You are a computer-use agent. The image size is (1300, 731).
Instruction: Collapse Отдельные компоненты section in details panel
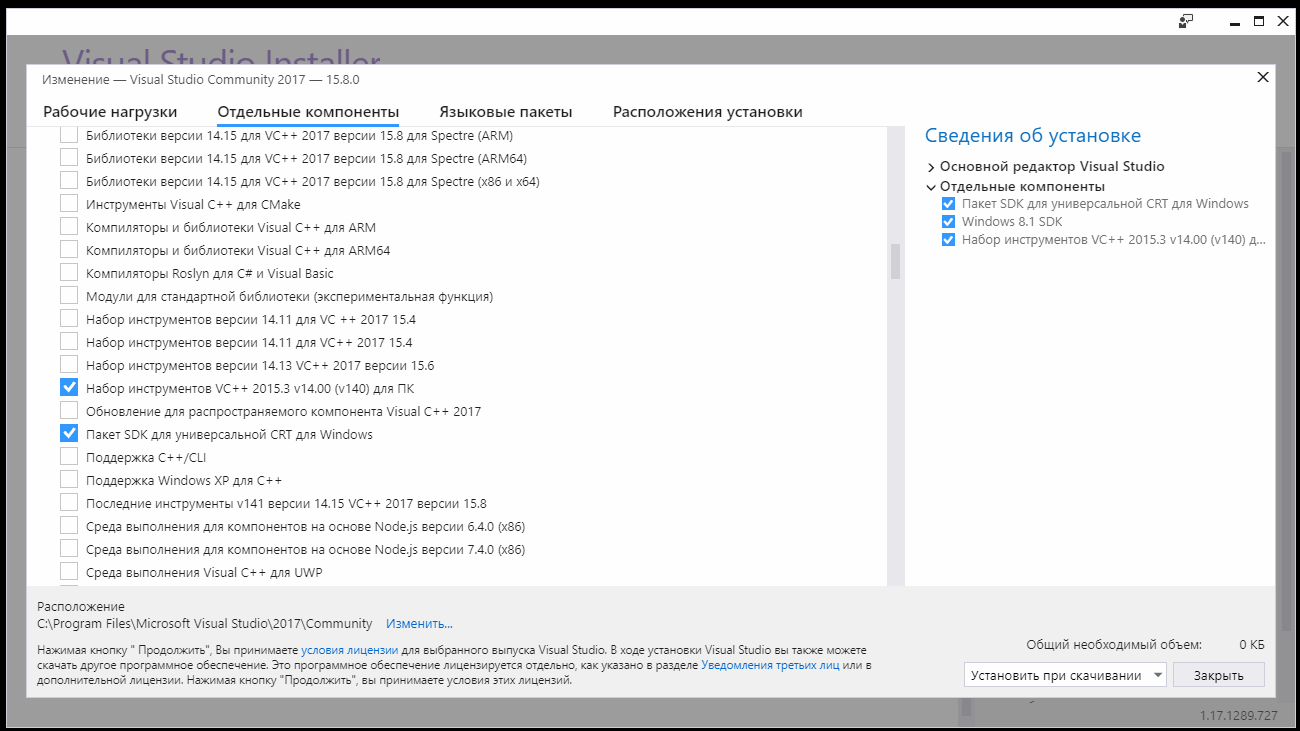[931, 187]
